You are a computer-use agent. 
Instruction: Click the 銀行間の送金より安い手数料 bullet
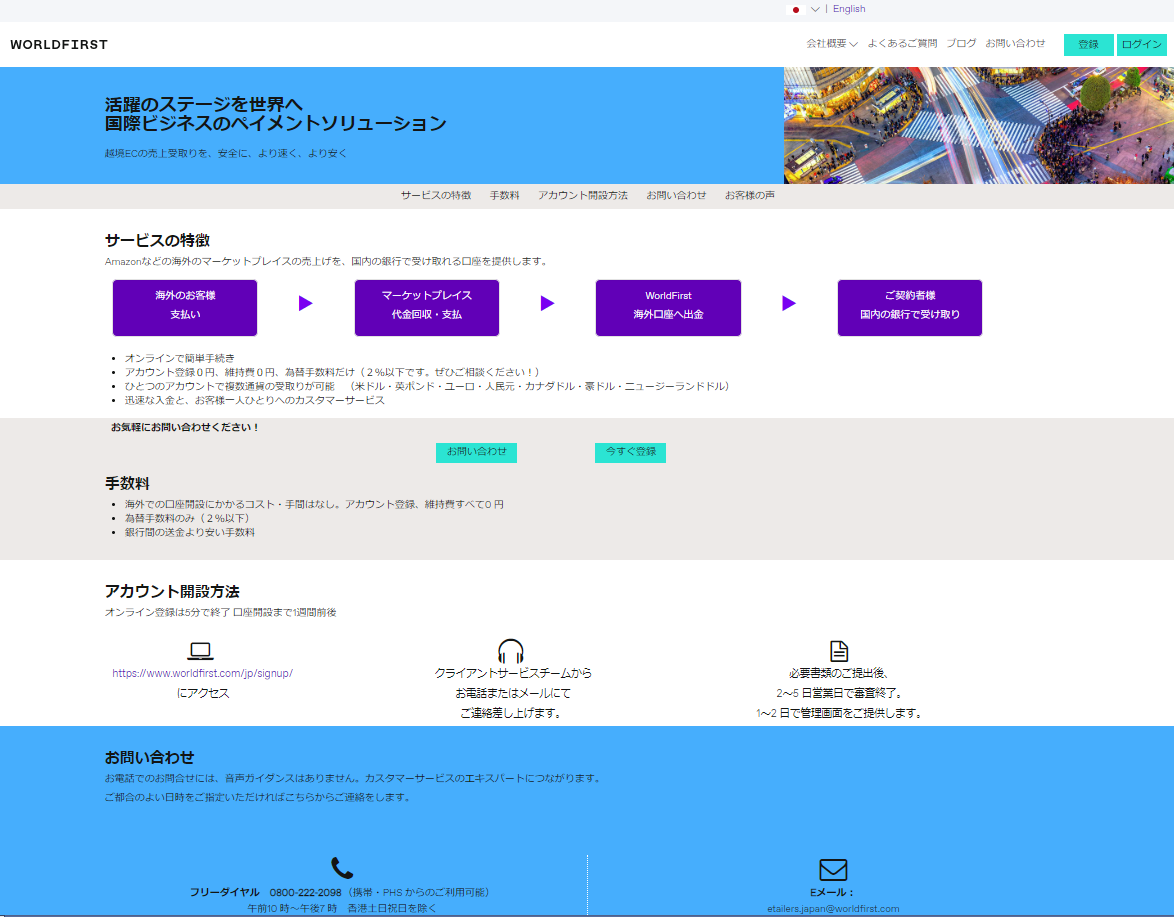click(x=189, y=532)
